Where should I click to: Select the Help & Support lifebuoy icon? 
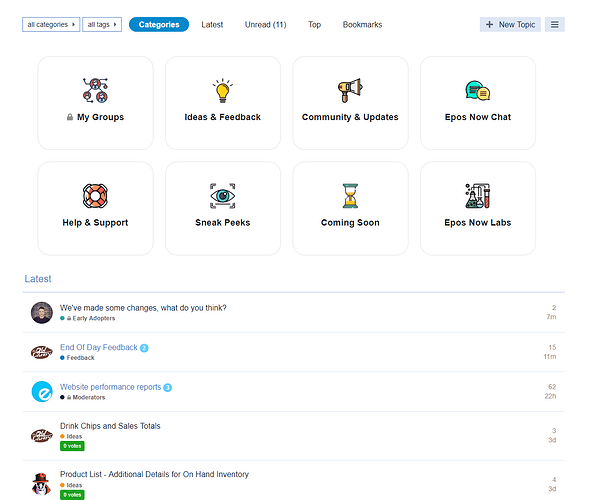(95, 196)
